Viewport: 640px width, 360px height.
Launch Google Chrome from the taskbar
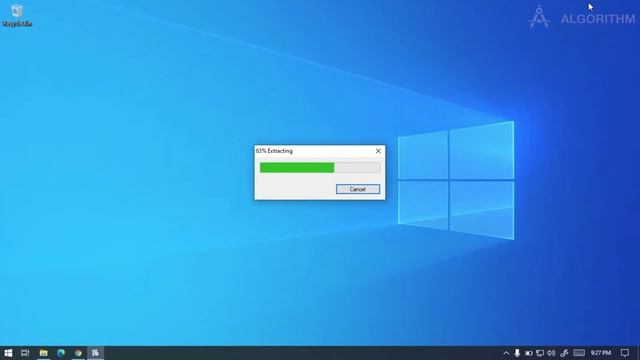pyautogui.click(x=78, y=353)
